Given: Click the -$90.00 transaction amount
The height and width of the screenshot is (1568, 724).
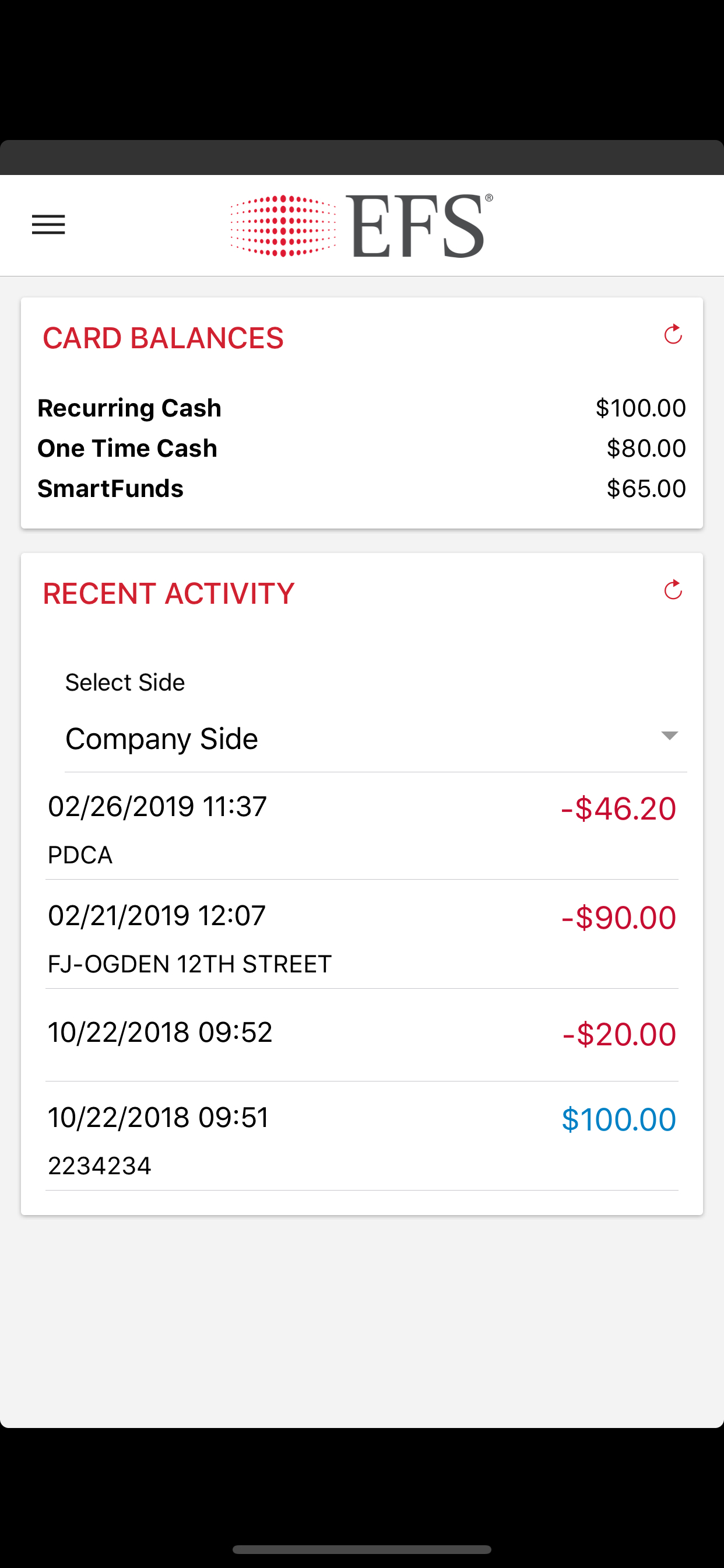Looking at the screenshot, I should [x=618, y=918].
